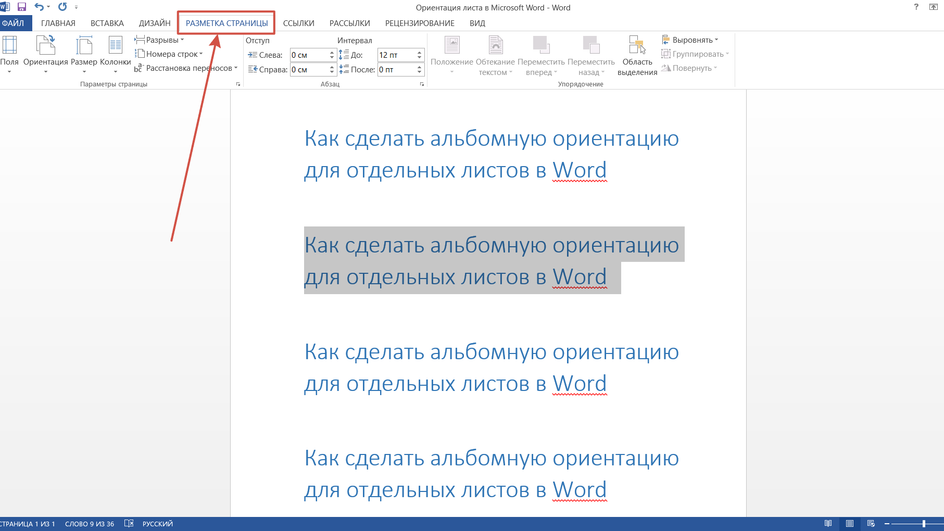
Task: Adjust the До spacing stepper arrows
Action: (420, 55)
